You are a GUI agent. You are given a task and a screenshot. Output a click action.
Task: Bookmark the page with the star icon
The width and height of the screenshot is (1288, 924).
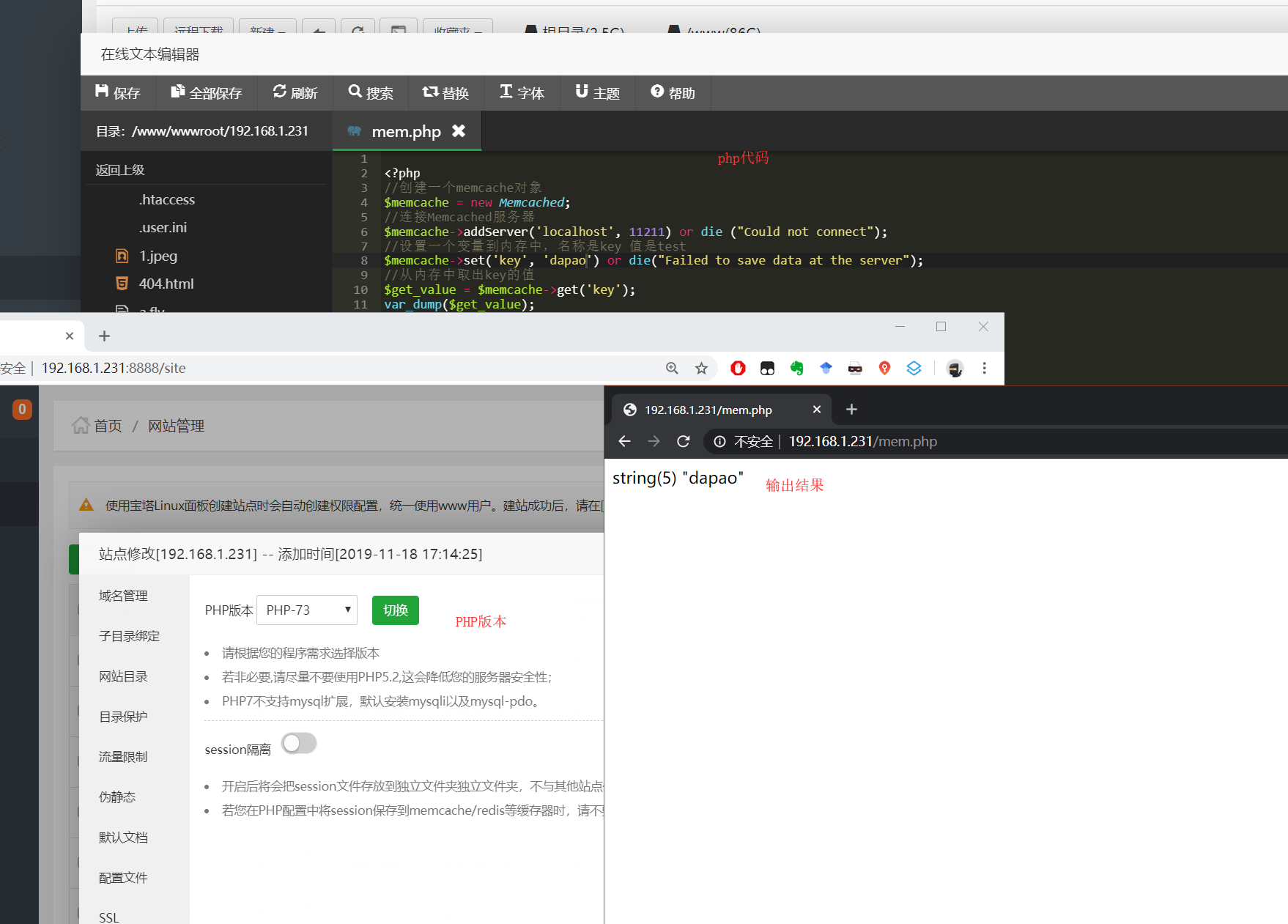(x=701, y=369)
